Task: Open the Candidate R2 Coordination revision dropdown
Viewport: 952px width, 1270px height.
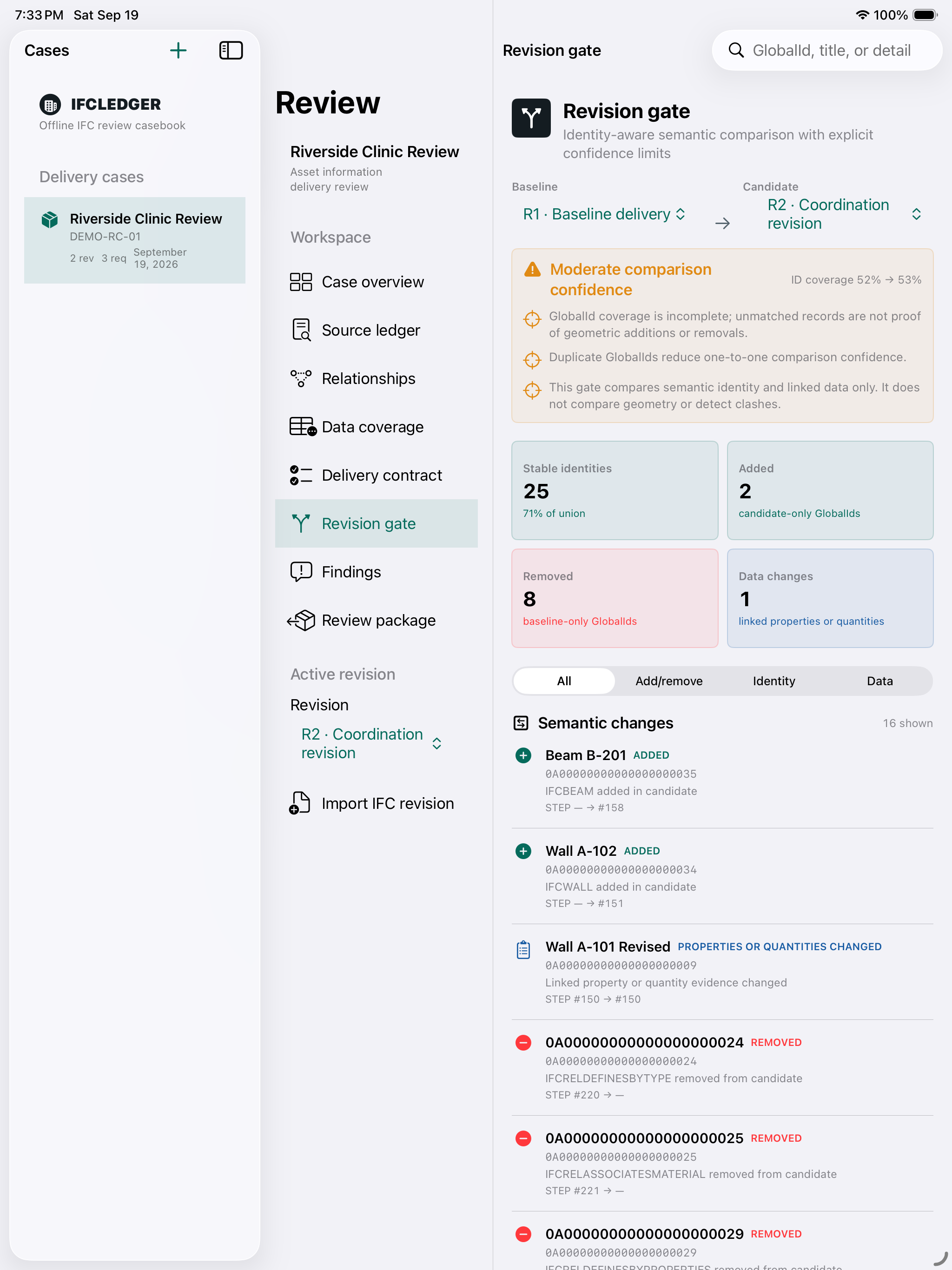Action: click(845, 214)
